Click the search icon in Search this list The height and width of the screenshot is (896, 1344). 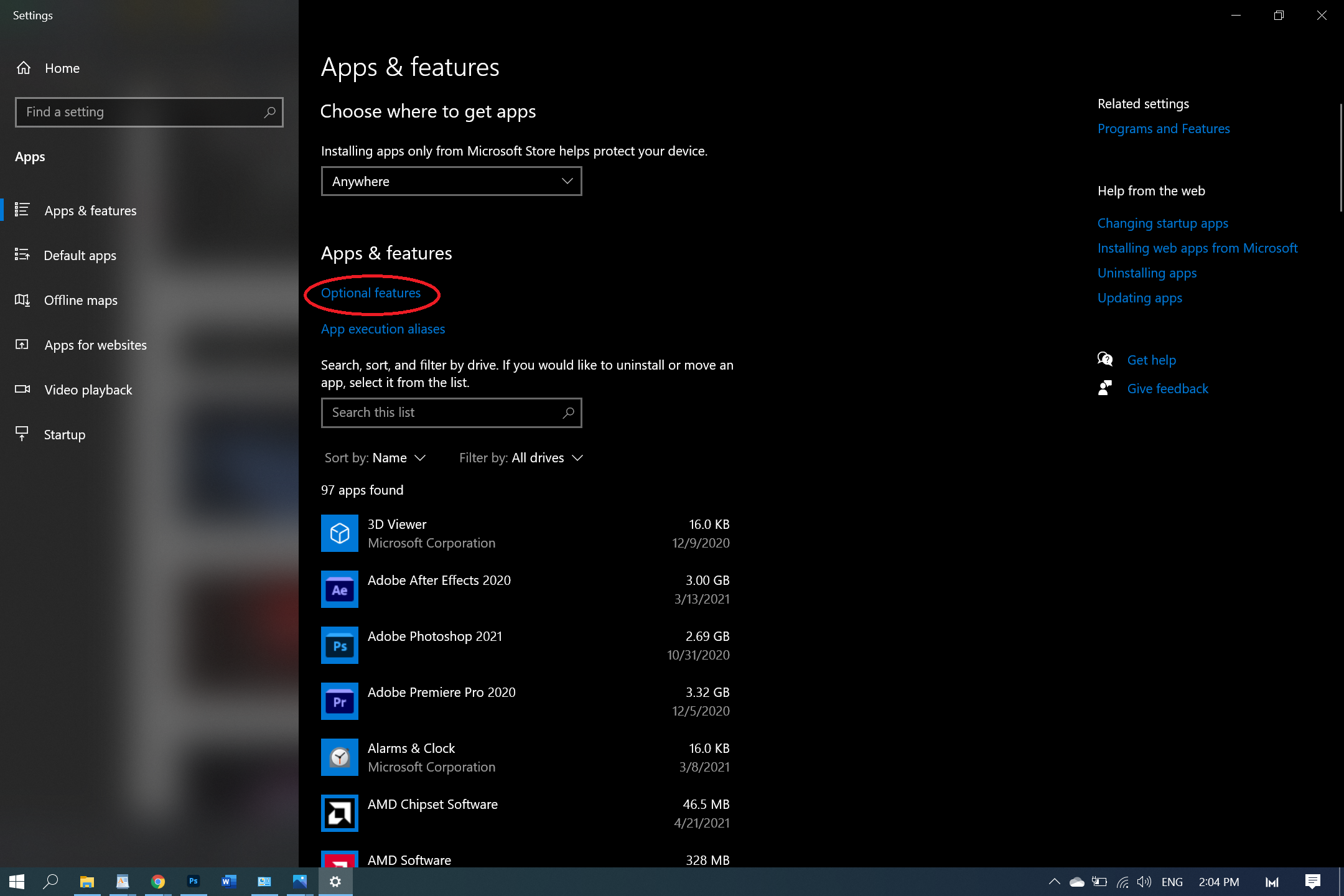coord(568,413)
